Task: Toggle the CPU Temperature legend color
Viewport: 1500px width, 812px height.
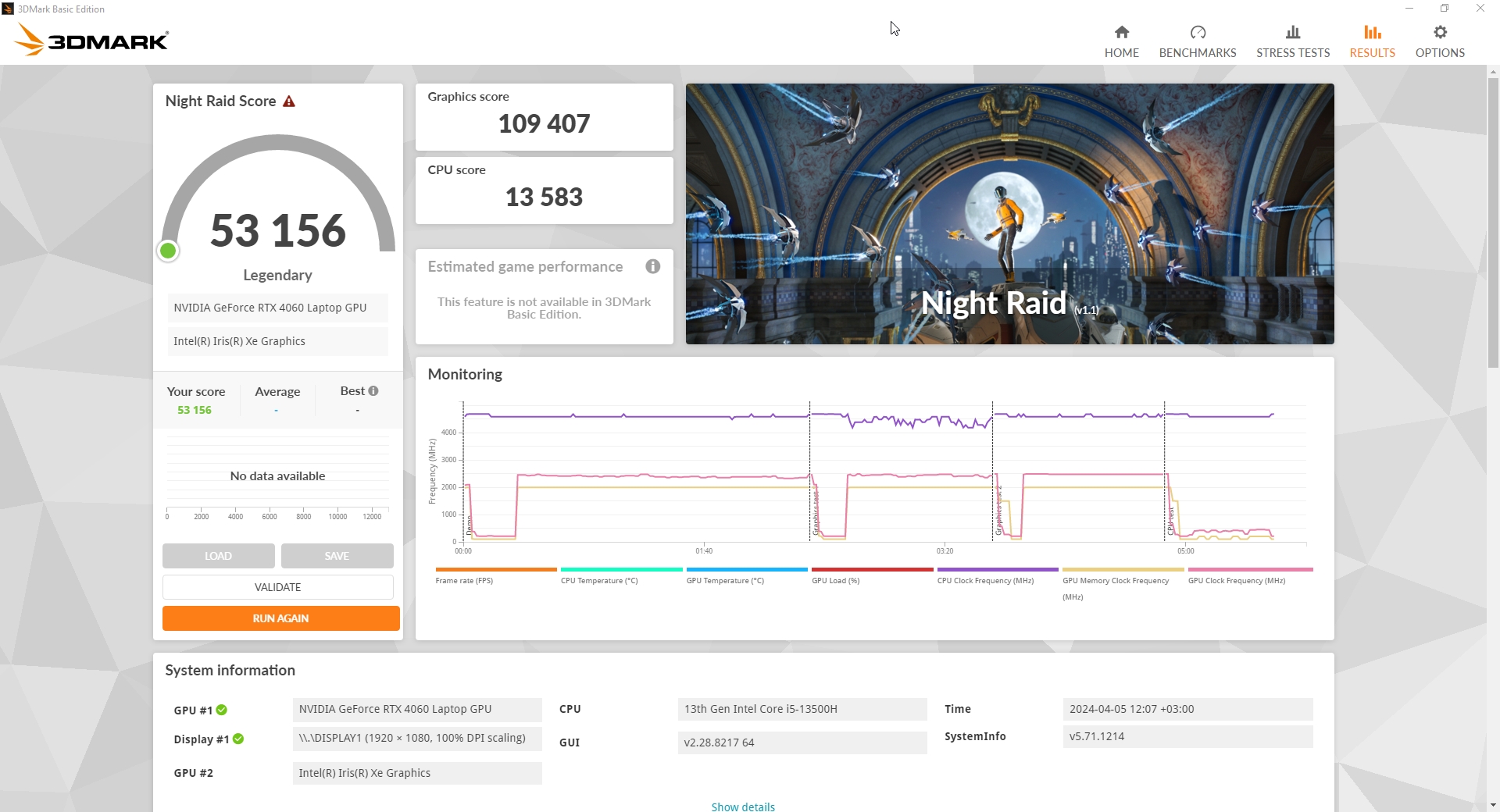Action: (x=622, y=570)
